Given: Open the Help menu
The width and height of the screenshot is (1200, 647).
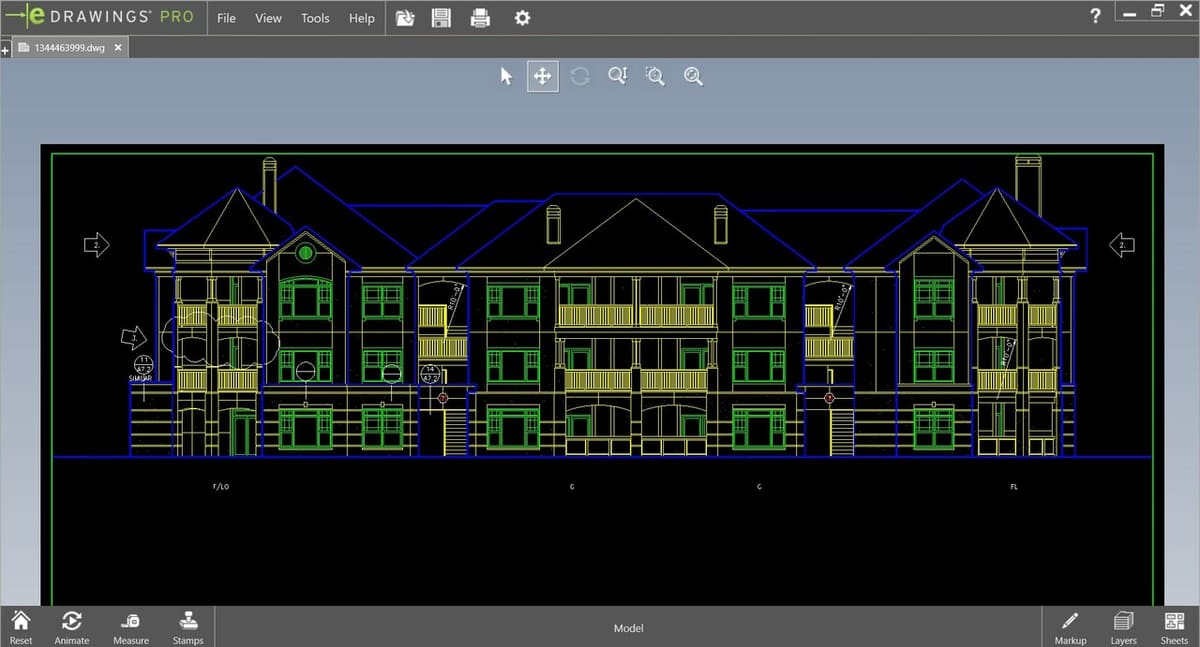Looking at the screenshot, I should click(x=362, y=18).
